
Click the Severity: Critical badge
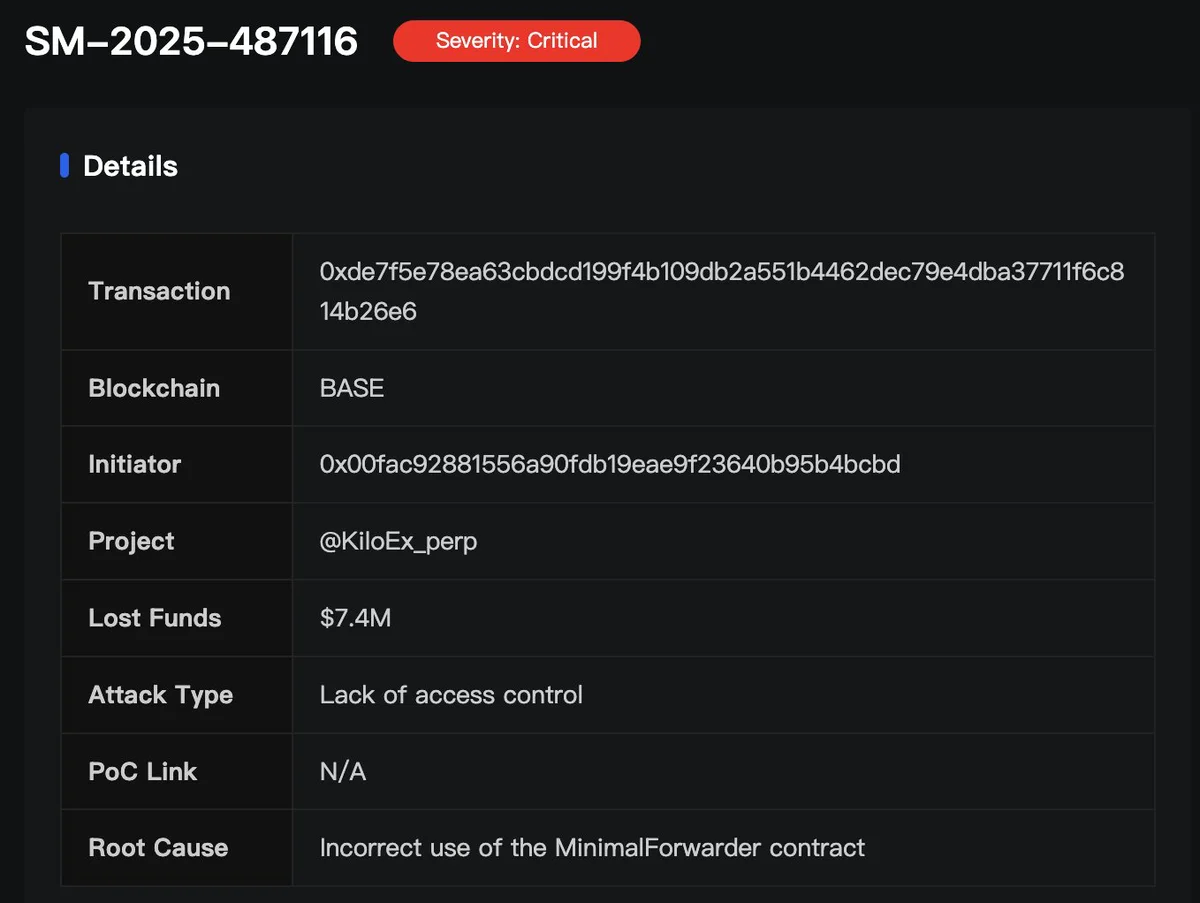click(x=516, y=41)
